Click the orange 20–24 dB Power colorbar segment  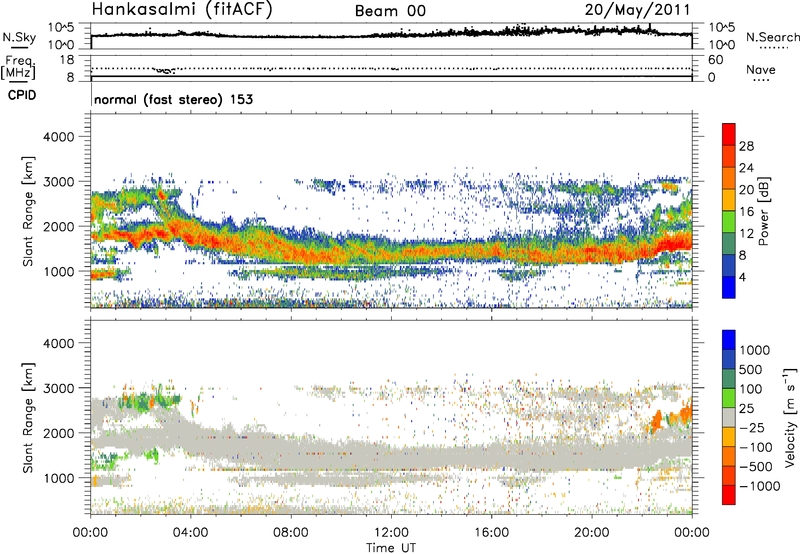coord(729,178)
